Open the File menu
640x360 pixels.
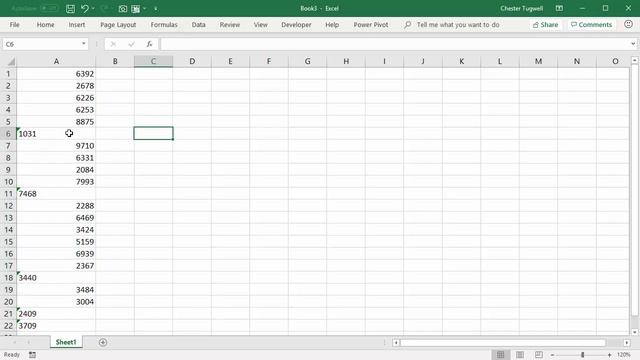pos(15,24)
